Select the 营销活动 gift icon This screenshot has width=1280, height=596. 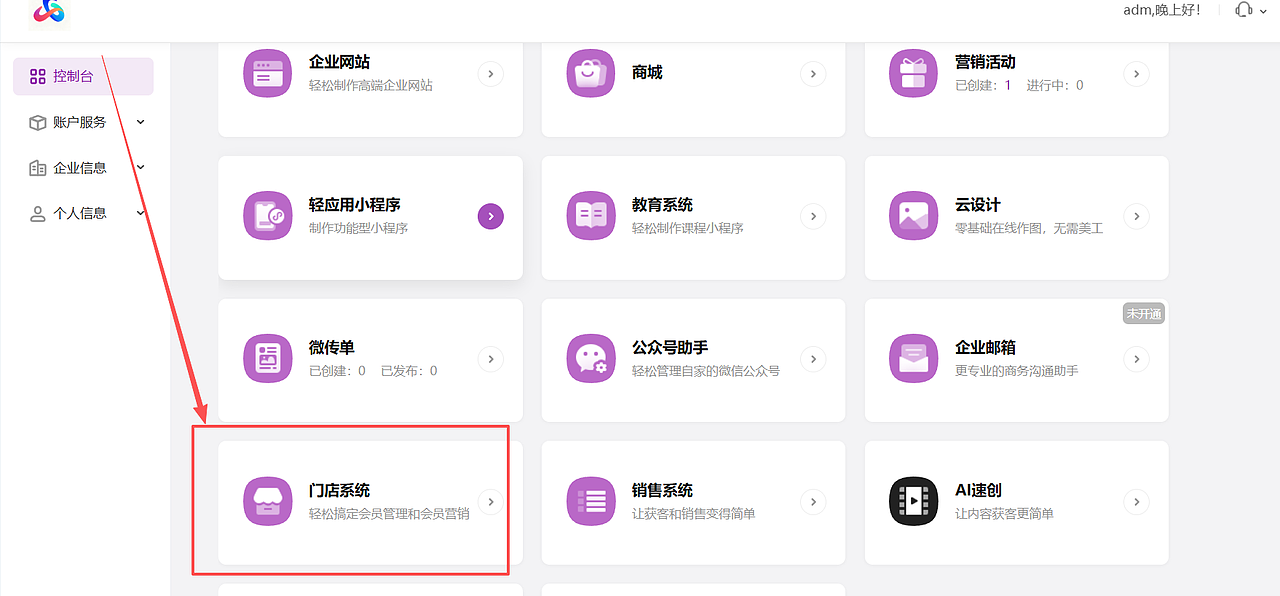(913, 73)
